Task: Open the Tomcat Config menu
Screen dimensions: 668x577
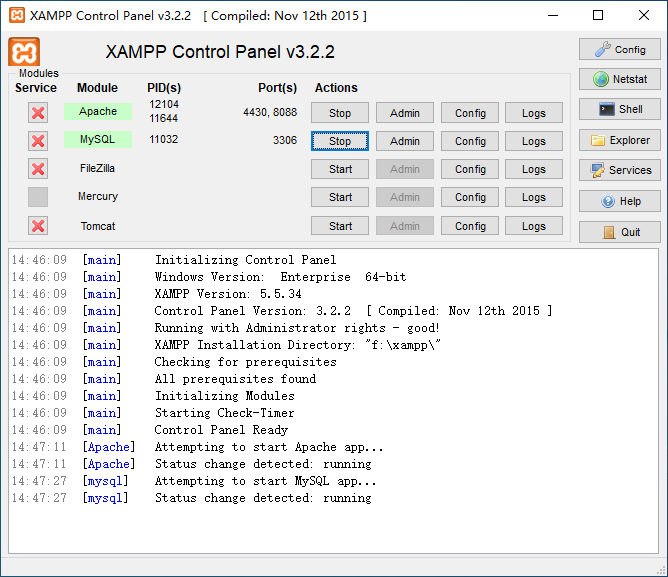Action: tap(470, 226)
